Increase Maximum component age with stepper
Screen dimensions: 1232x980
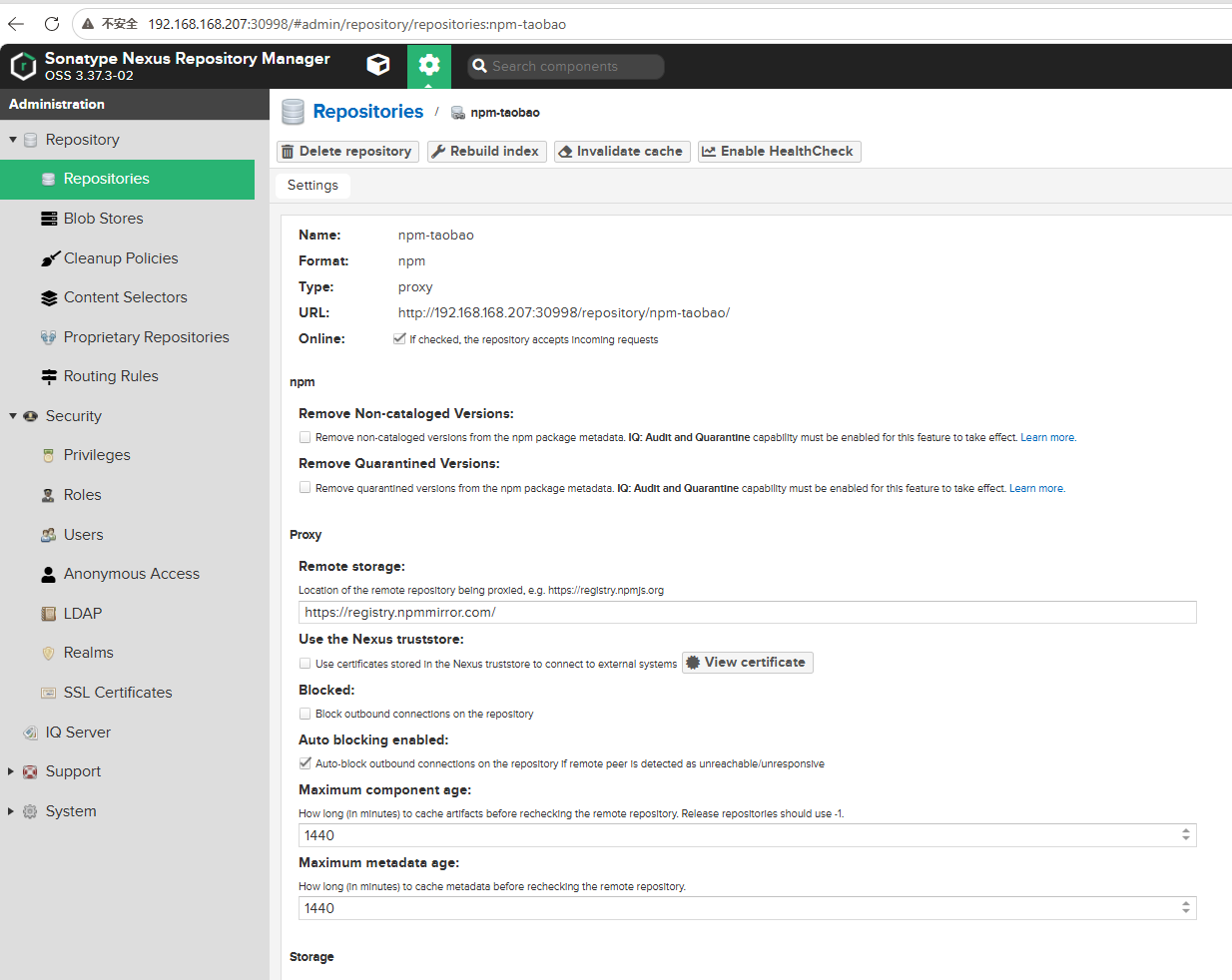1186,831
